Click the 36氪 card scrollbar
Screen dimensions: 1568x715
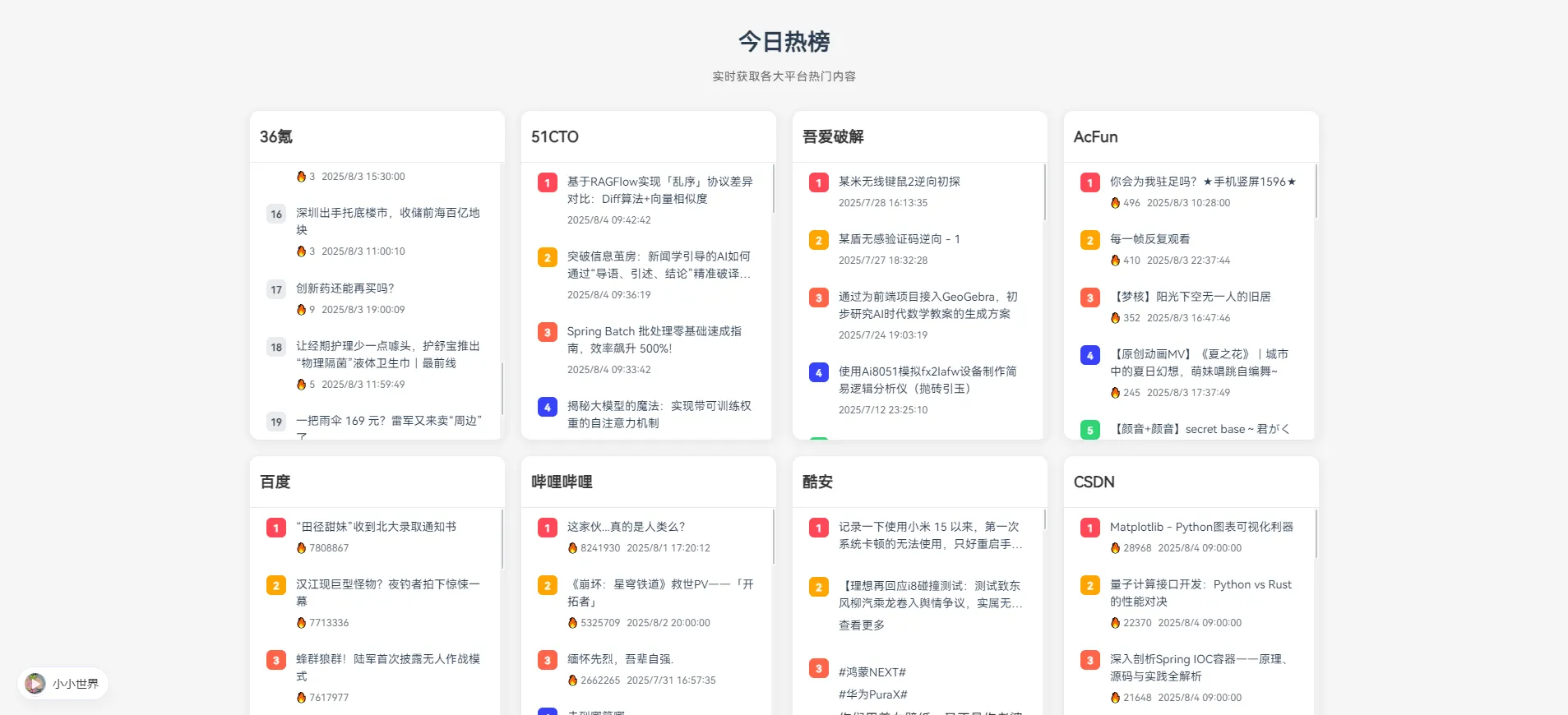point(502,390)
